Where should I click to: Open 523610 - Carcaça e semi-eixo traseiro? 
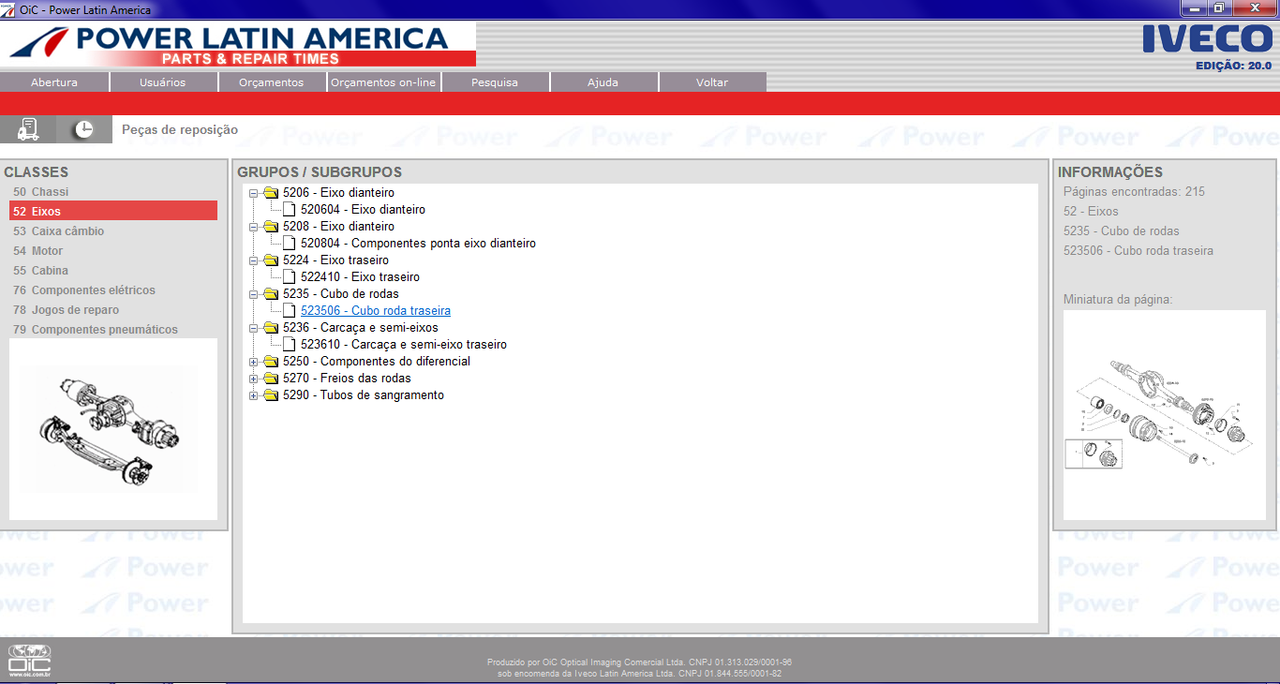[404, 345]
